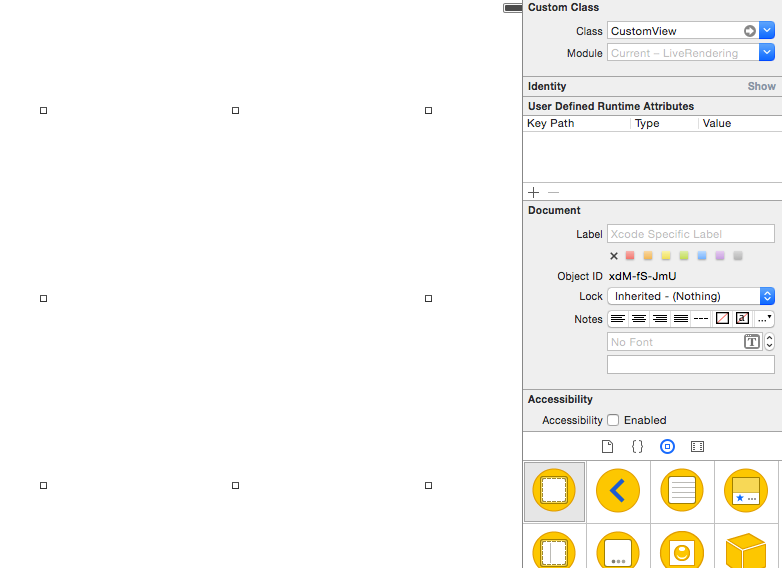Enable the Accessibility checkbox
Screen dimensions: 782x568
pos(613,420)
